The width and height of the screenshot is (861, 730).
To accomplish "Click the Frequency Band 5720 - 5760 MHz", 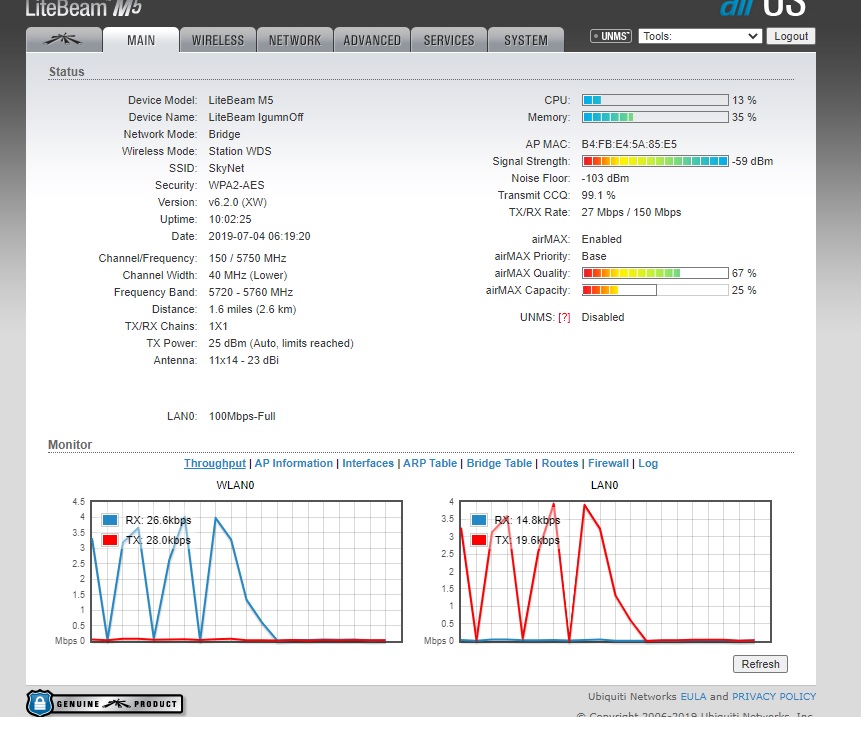I will (x=251, y=292).
